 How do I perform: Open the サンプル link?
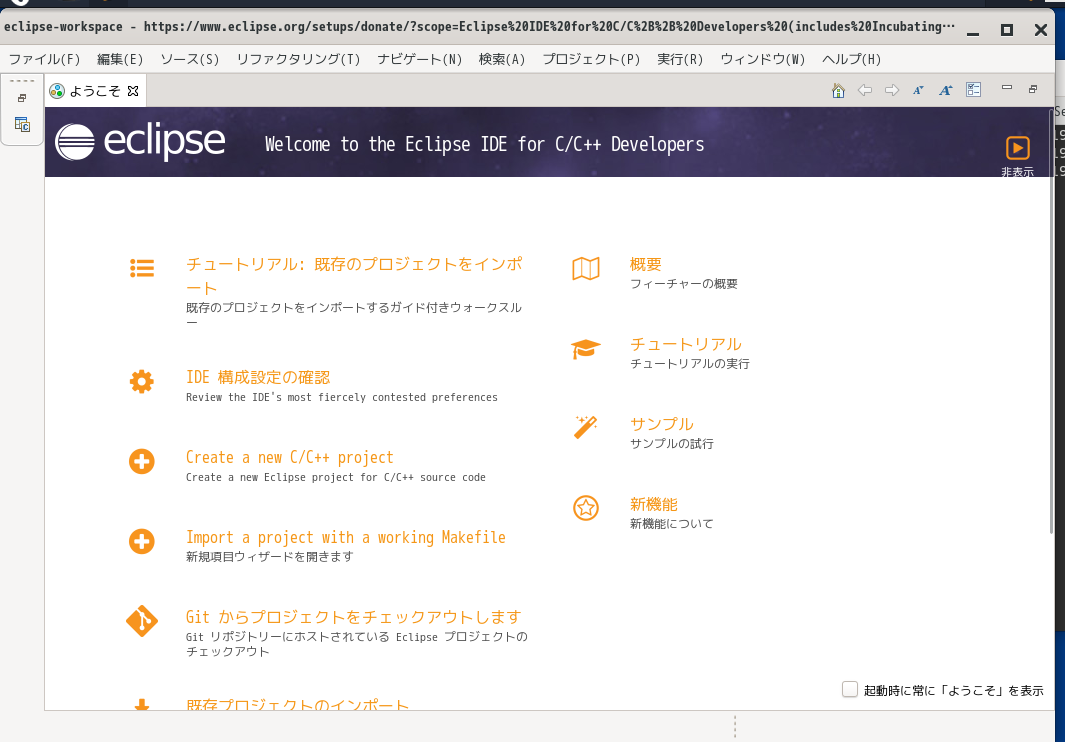click(662, 424)
